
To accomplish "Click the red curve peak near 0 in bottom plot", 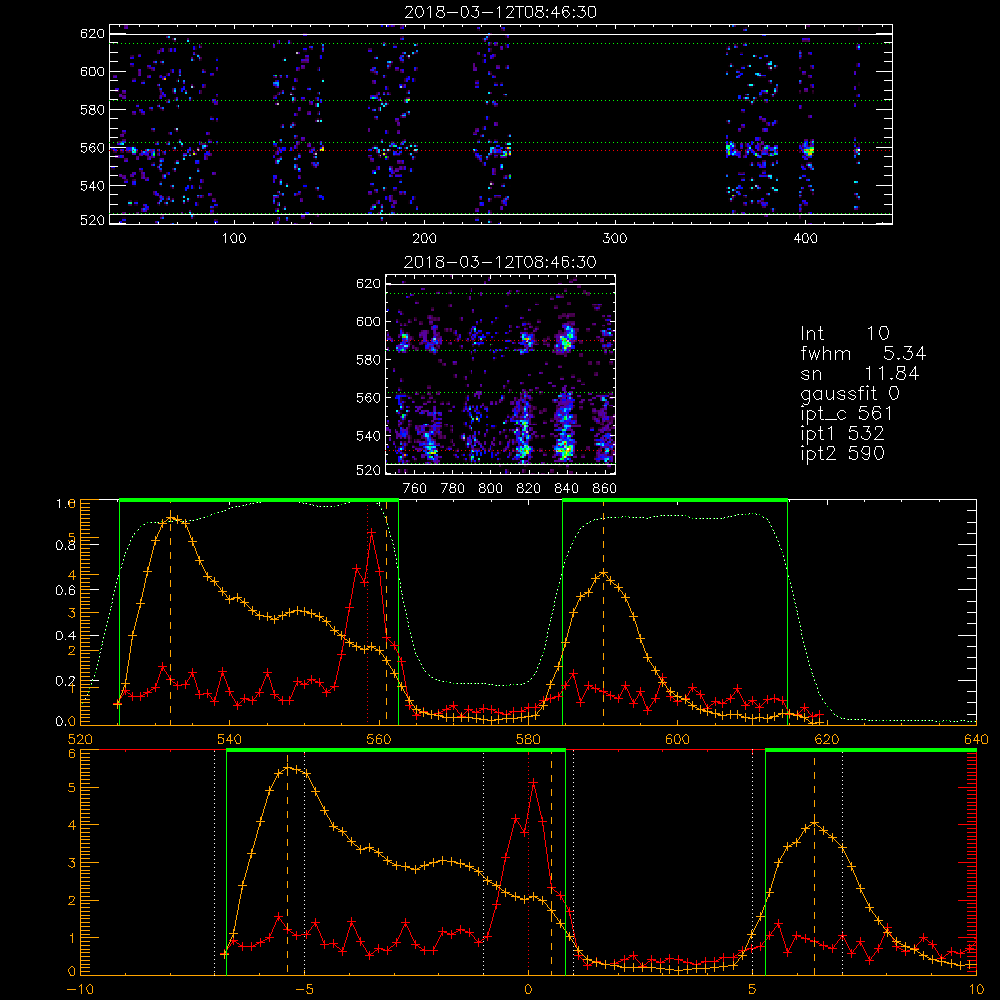I will tap(533, 782).
